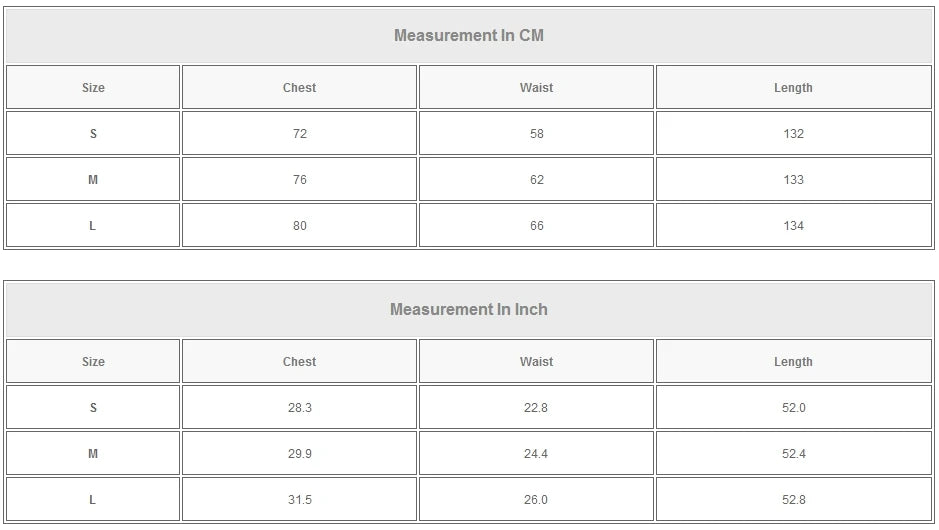Click the length value 132 cell
The image size is (939, 530).
click(793, 134)
